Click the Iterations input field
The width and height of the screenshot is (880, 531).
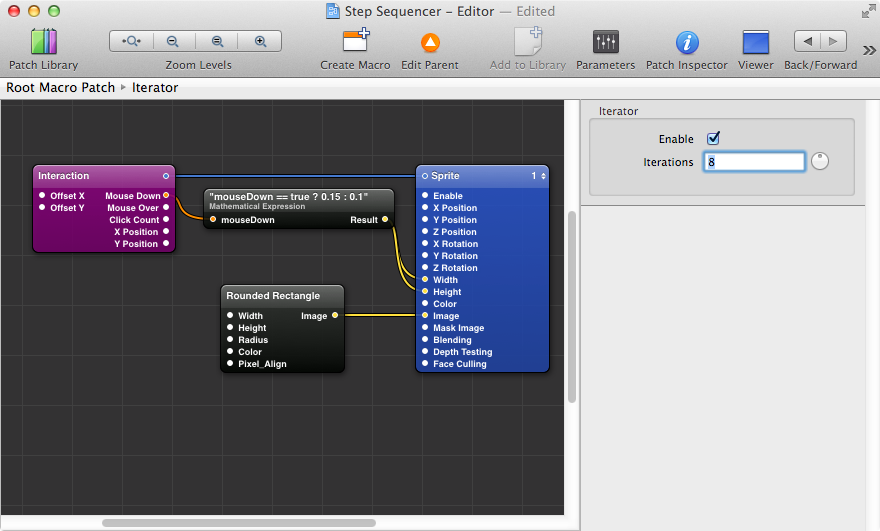[x=754, y=162]
